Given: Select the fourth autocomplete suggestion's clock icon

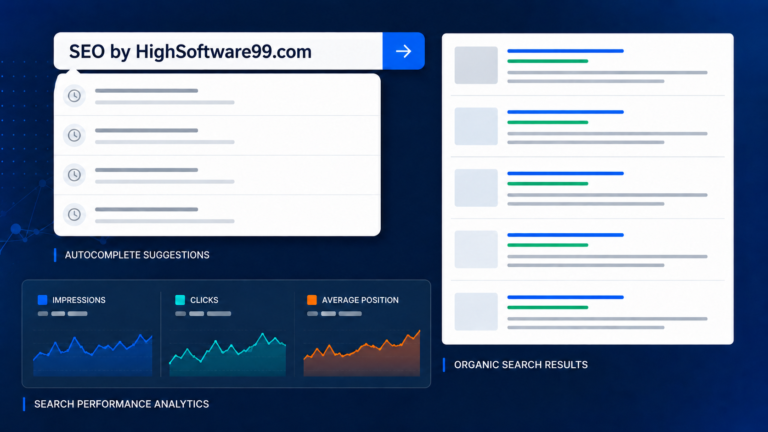Looking at the screenshot, I should 74,214.
